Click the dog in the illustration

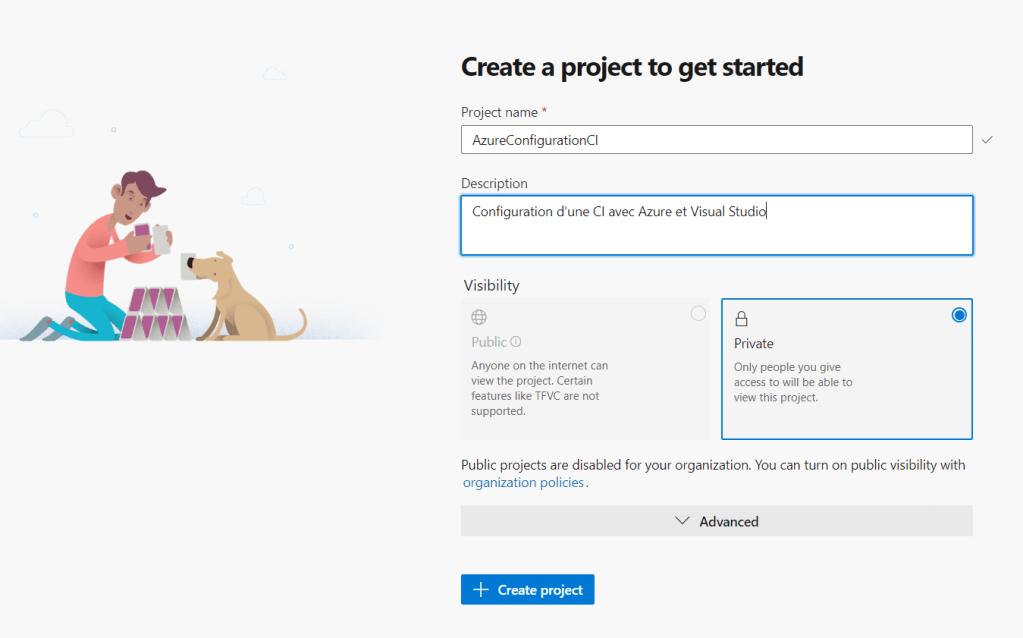[x=235, y=295]
